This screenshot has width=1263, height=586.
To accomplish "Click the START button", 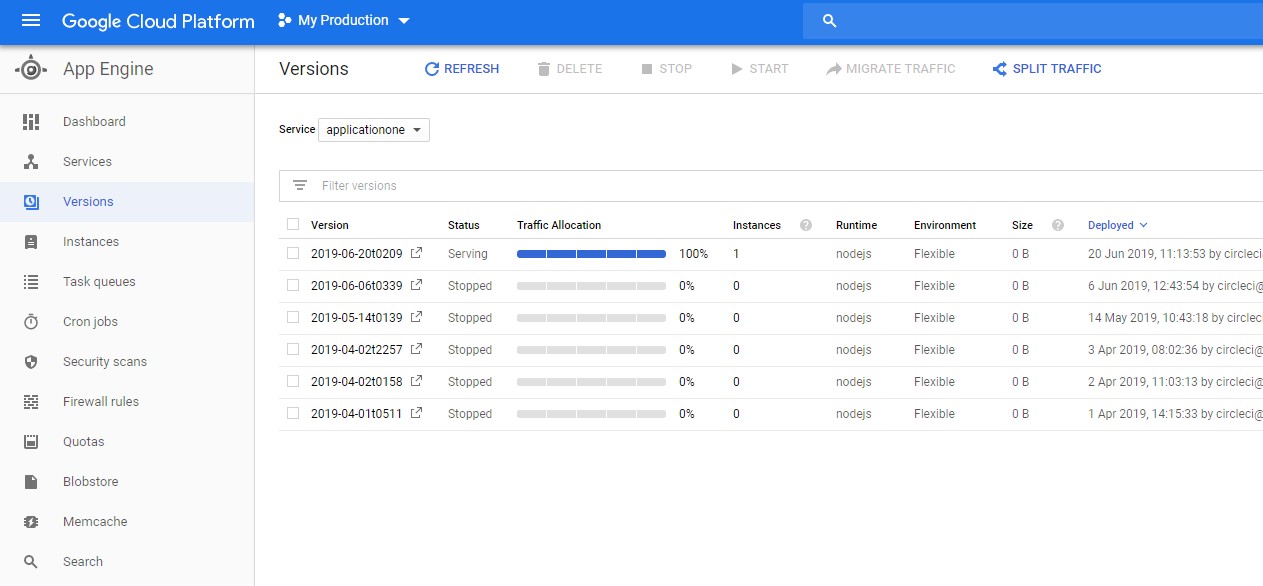I will coord(760,69).
